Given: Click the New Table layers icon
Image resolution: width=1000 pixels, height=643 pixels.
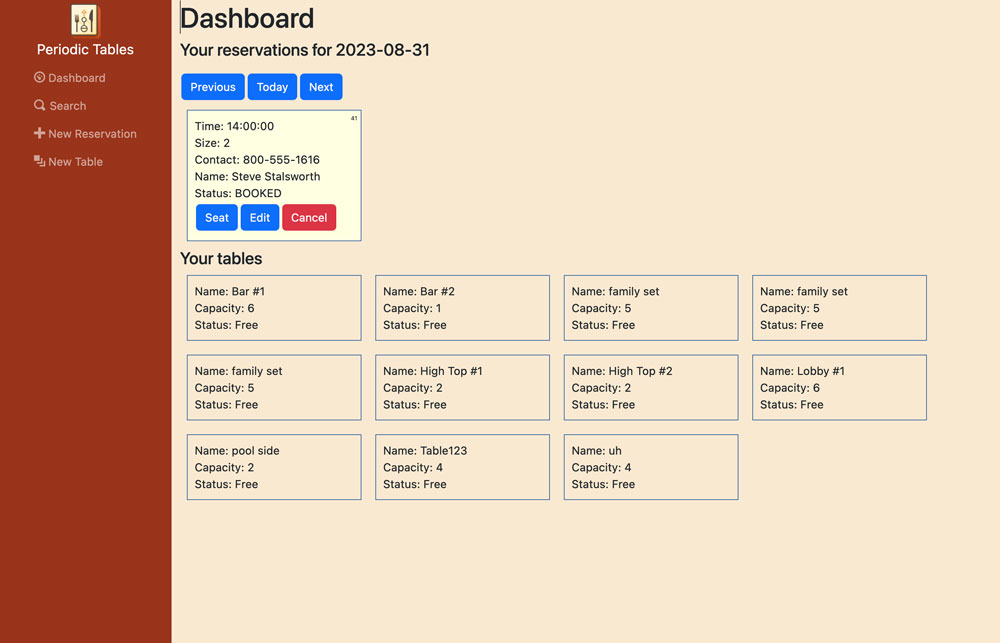Looking at the screenshot, I should point(39,161).
